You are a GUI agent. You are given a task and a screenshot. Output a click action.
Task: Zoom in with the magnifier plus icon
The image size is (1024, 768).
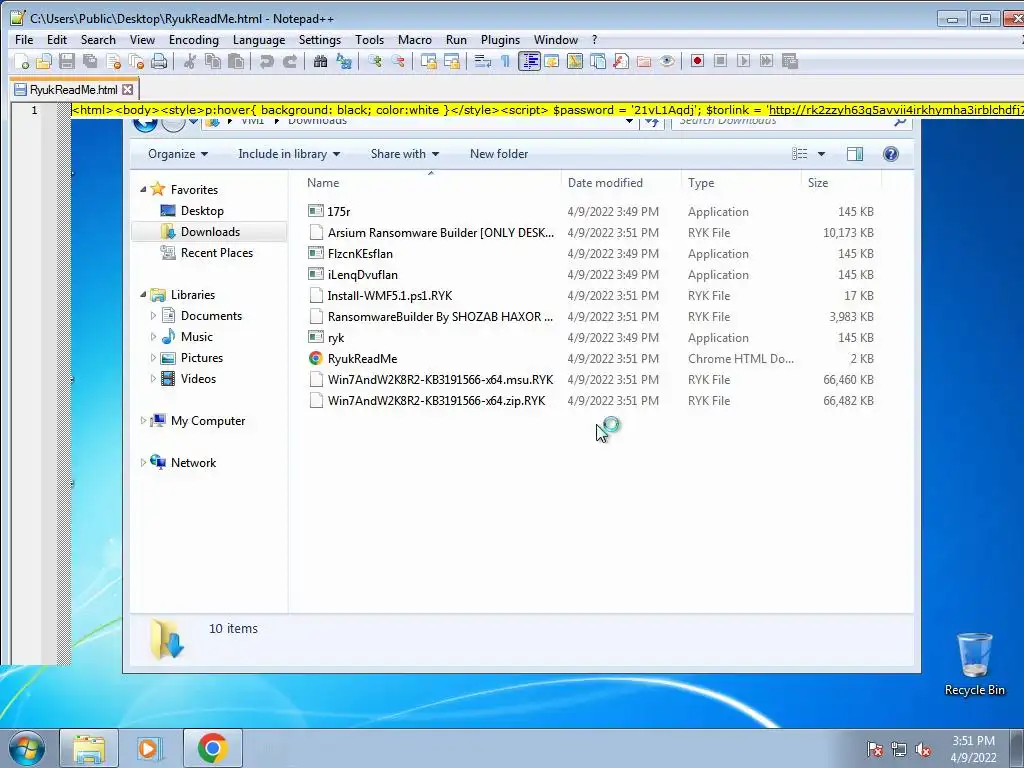[x=375, y=61]
